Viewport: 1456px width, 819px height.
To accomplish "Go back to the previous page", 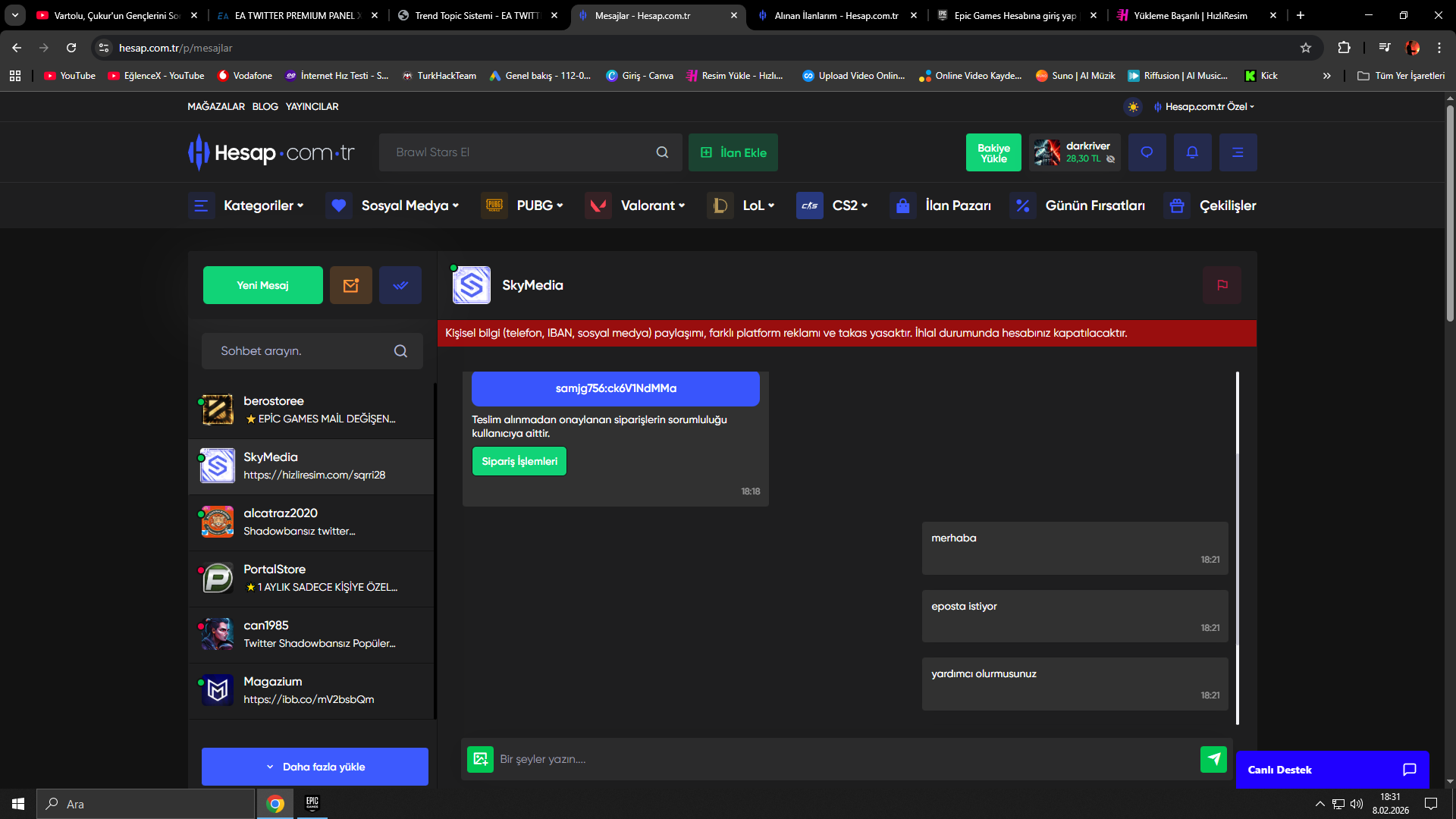I will click(x=17, y=48).
